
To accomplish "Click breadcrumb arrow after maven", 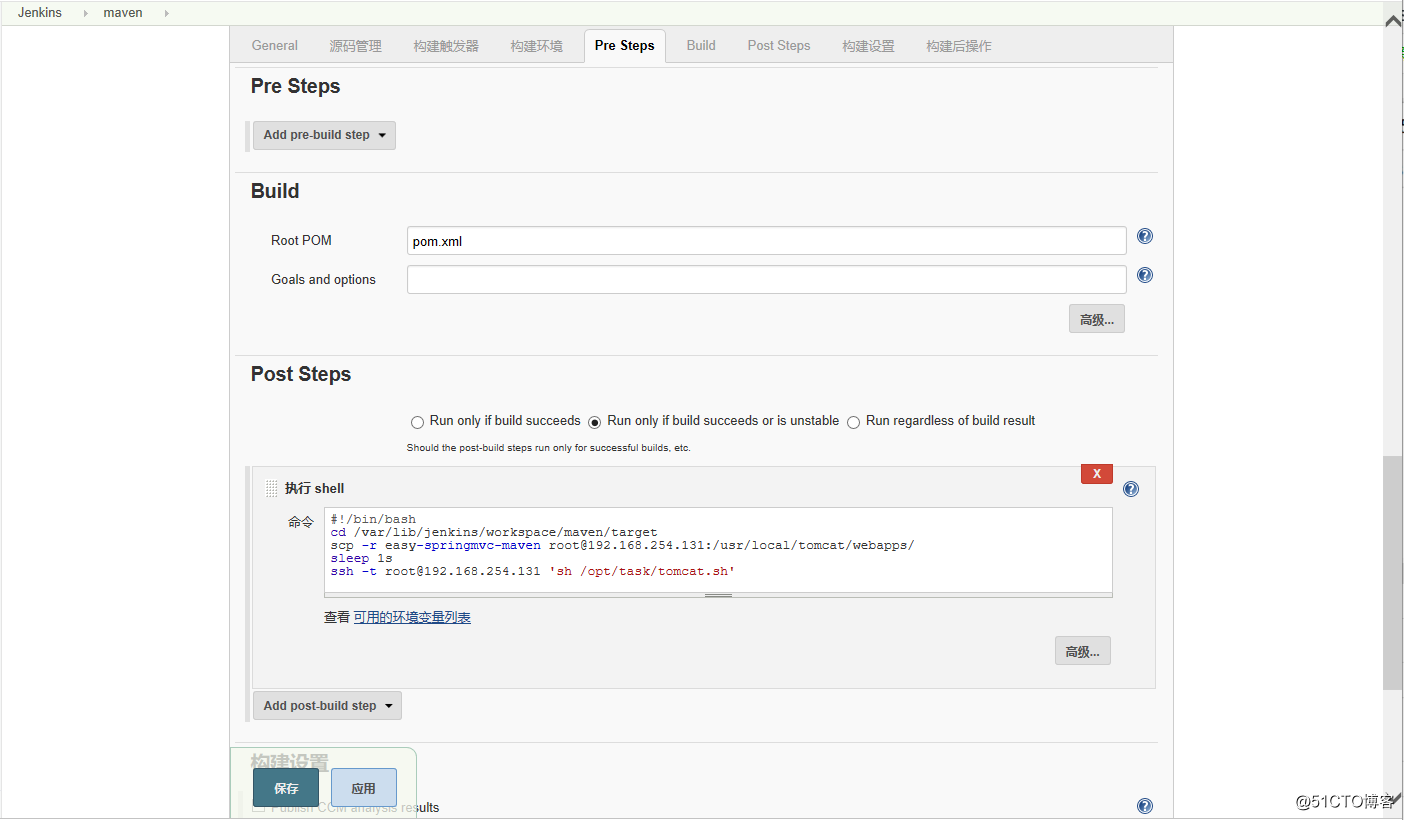I will click(165, 13).
